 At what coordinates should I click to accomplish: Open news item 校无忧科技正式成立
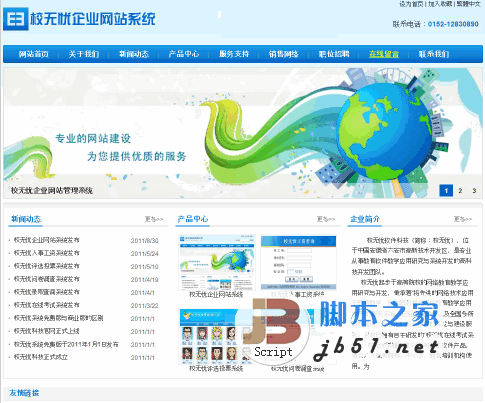pos(41,357)
